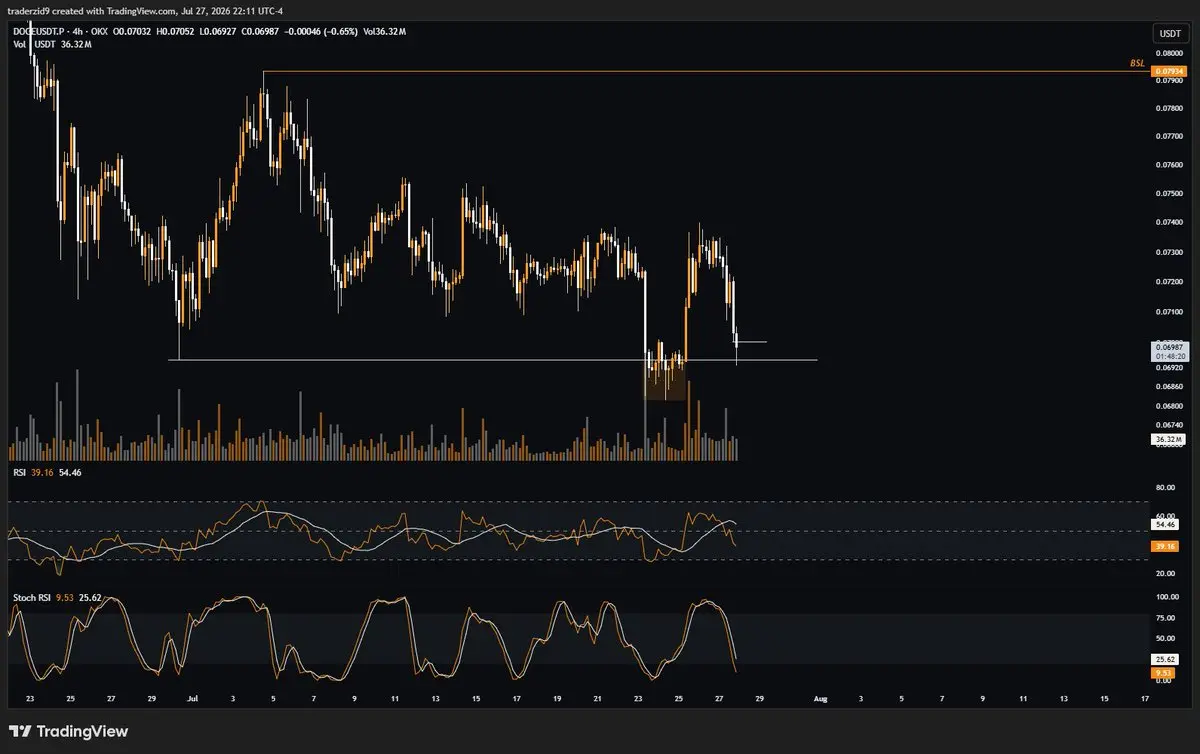The height and width of the screenshot is (754, 1200).
Task: Click the DOGEUSDT.P symbol title in chart legend
Action: pos(37,32)
